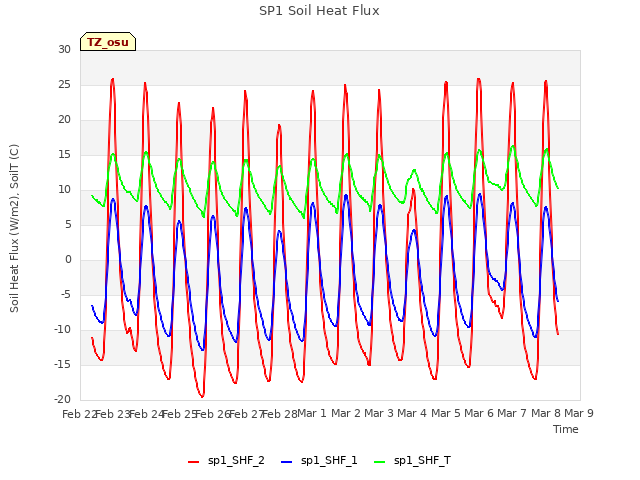Click the highest green peak near Mar 7

tap(513, 146)
